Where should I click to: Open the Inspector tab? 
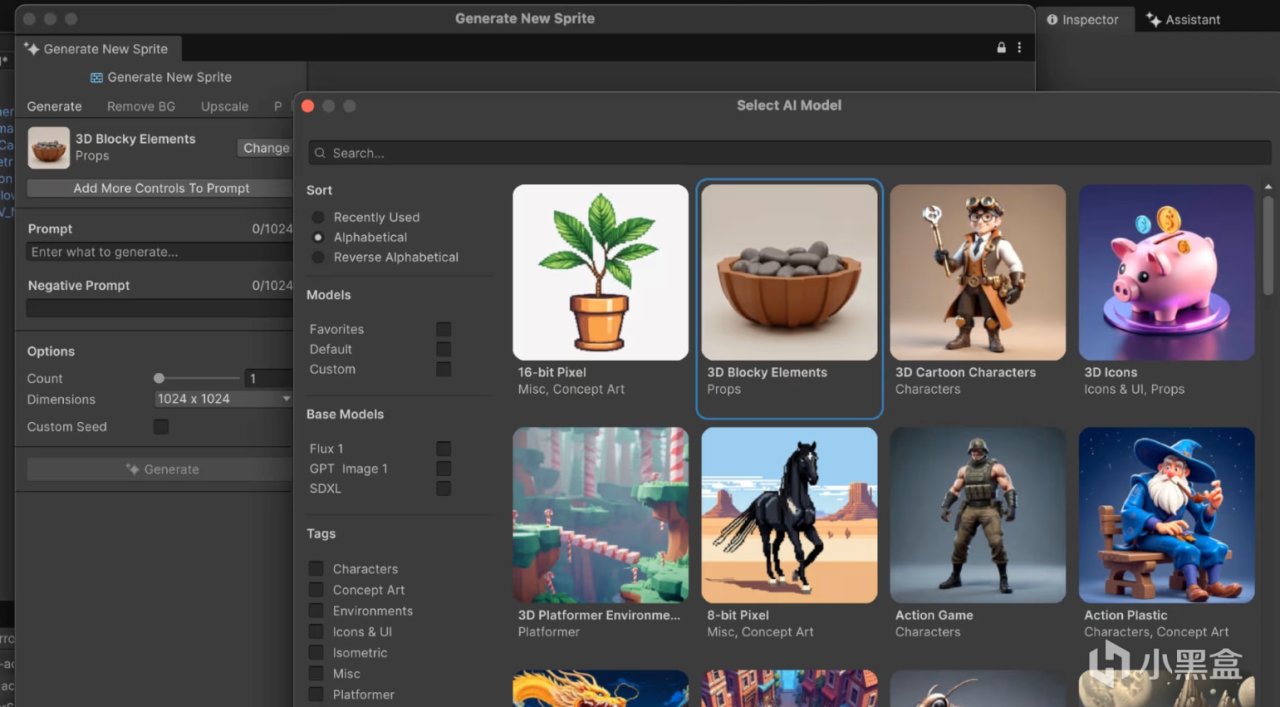point(1084,19)
